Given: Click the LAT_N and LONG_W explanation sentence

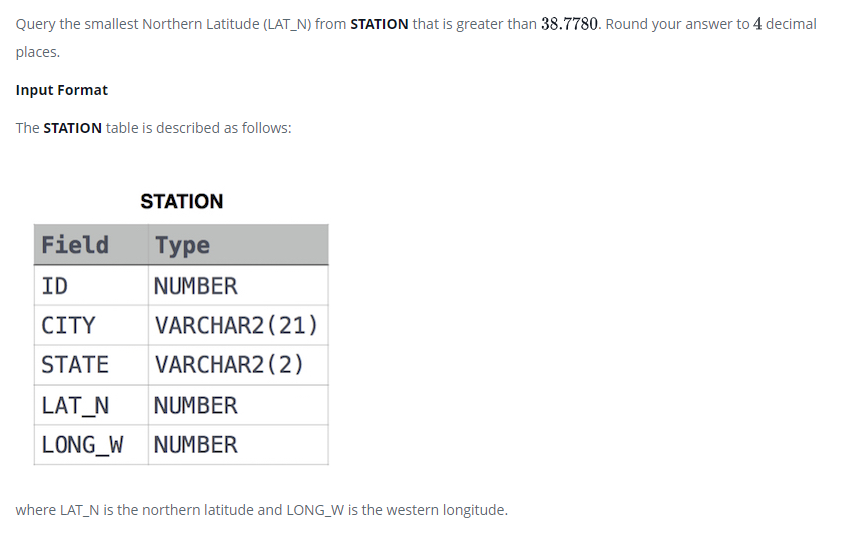Looking at the screenshot, I should (x=262, y=510).
